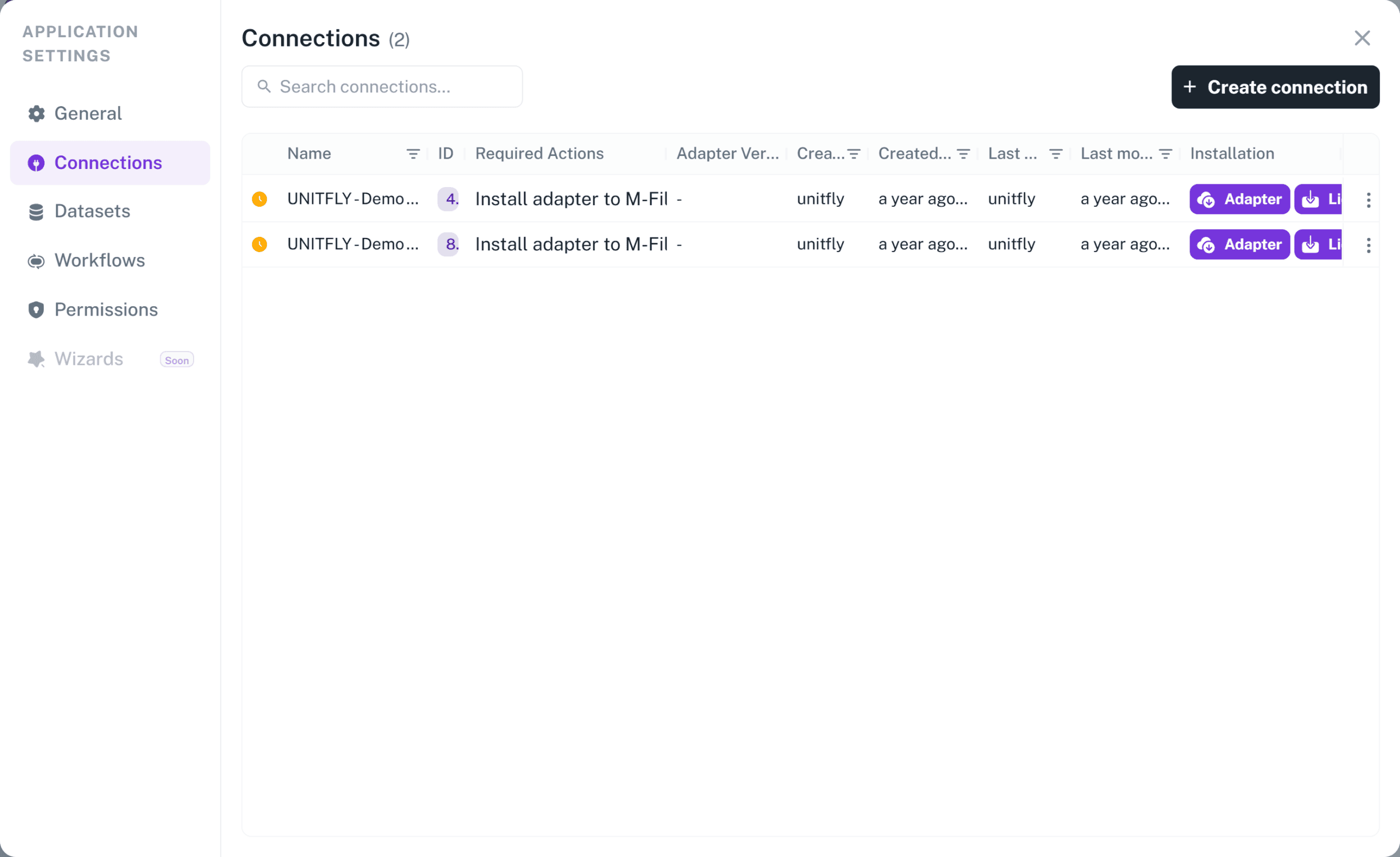Go to Datasets settings
The image size is (1400, 857).
click(110, 212)
